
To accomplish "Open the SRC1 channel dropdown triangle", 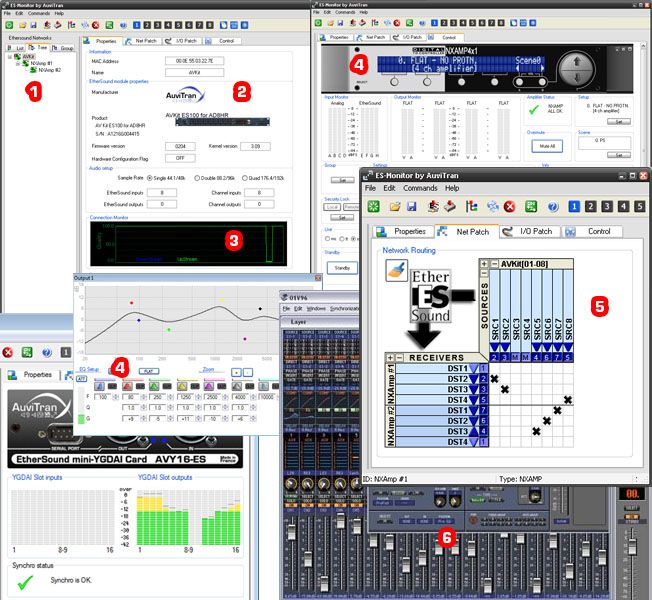I will 494,347.
